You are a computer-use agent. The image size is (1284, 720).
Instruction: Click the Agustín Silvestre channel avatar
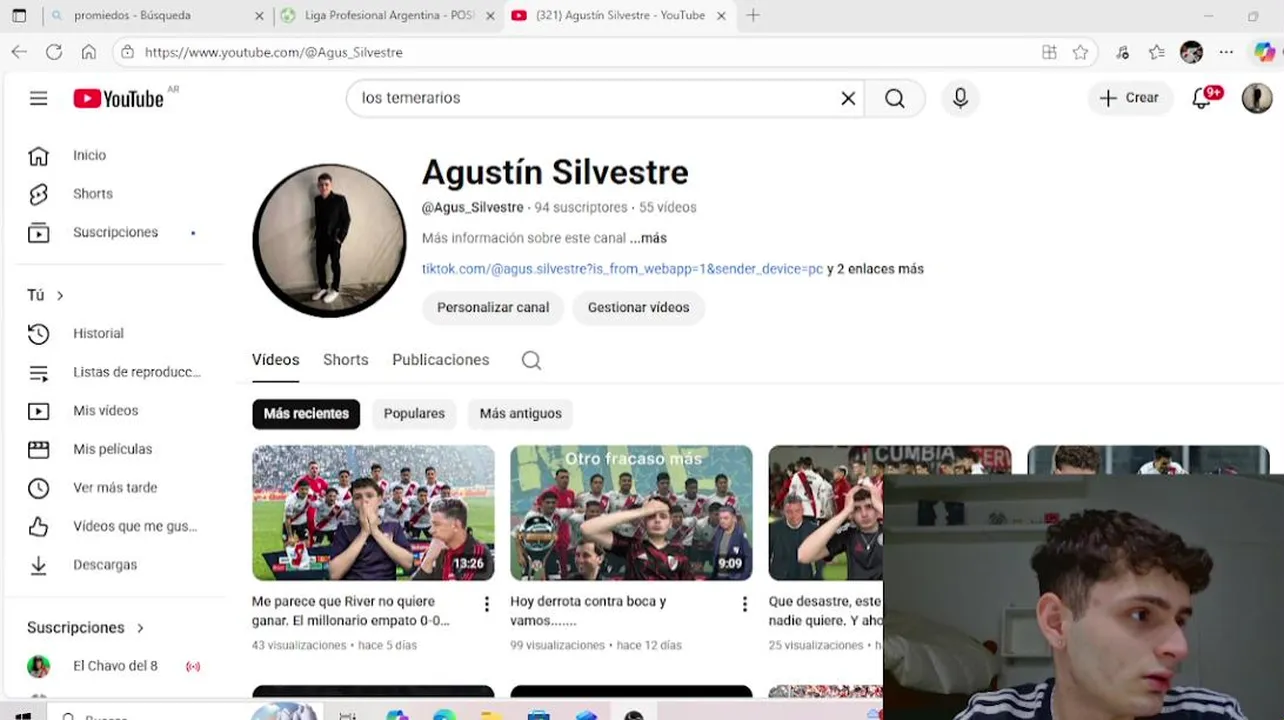(x=329, y=240)
